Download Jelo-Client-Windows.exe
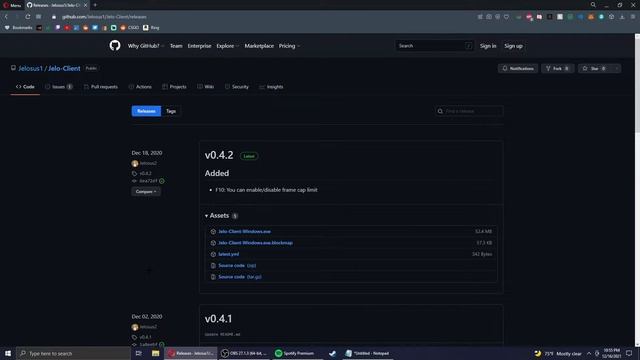 click(244, 231)
